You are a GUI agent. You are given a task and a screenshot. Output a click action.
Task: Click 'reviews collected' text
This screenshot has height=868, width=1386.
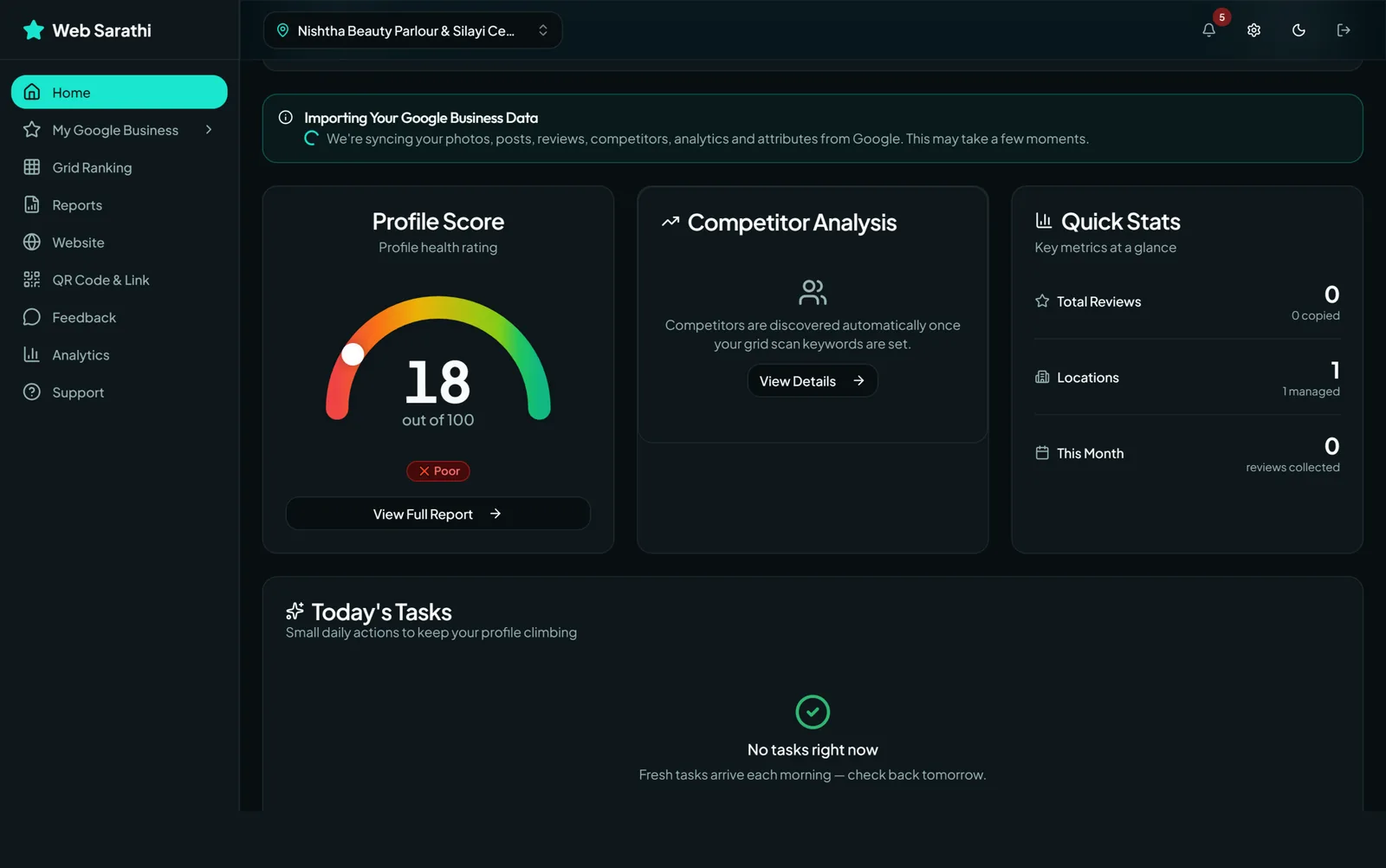[x=1293, y=468]
